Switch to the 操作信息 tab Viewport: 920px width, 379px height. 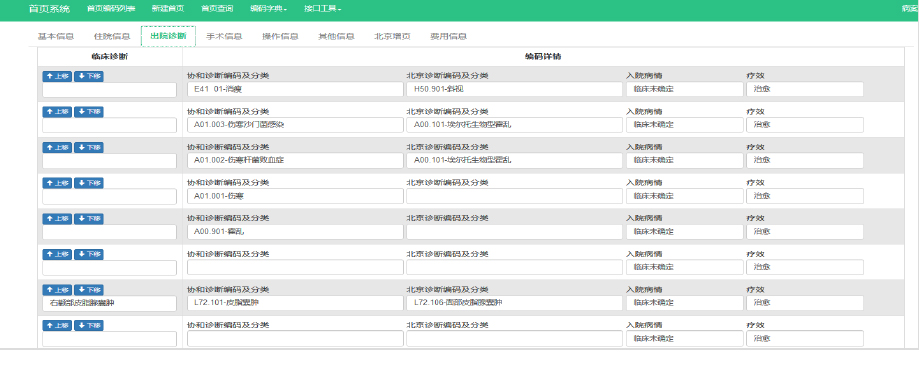[280, 36]
